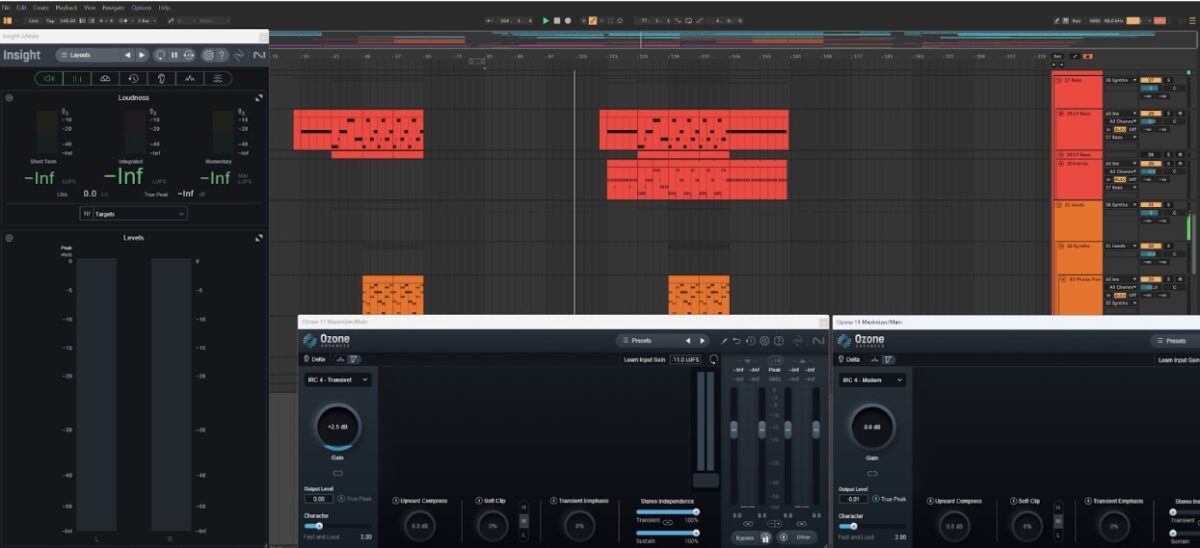Expand the Loudness panel to full view
Image resolution: width=1200 pixels, height=548 pixels.
pos(259,98)
